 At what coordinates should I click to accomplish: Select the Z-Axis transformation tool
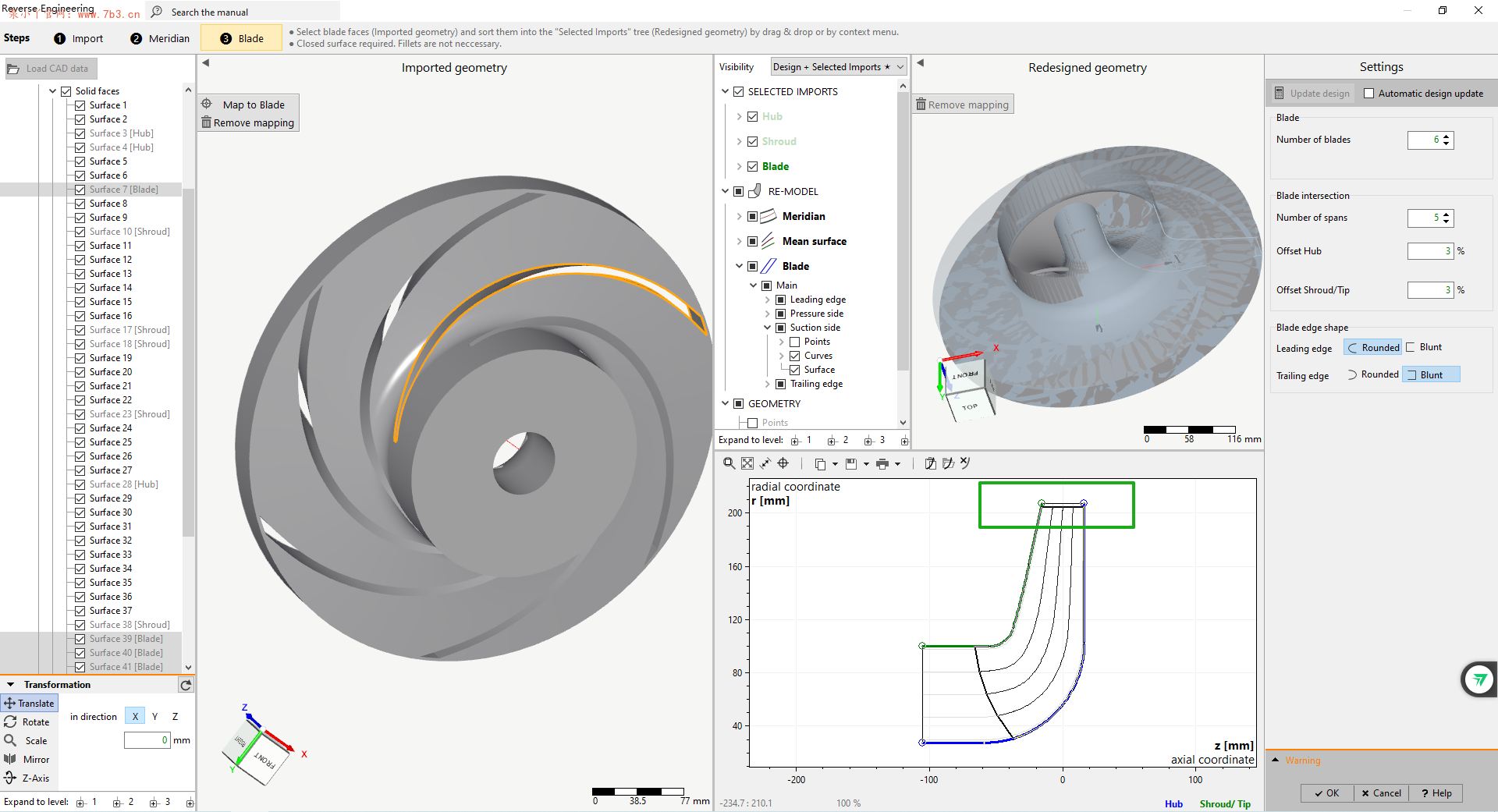(29, 778)
